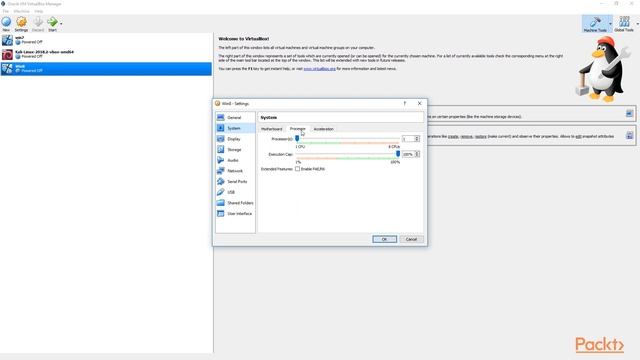Click OK in the Settings dialog
The image size is (640, 360).
(384, 239)
